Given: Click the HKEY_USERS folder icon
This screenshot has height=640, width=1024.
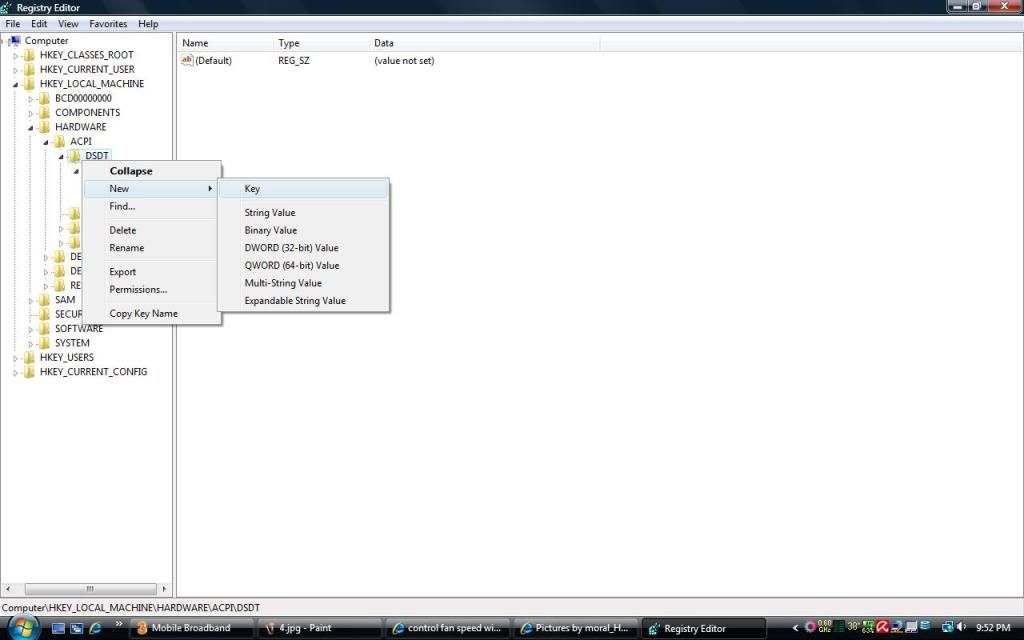Looking at the screenshot, I should (x=29, y=357).
